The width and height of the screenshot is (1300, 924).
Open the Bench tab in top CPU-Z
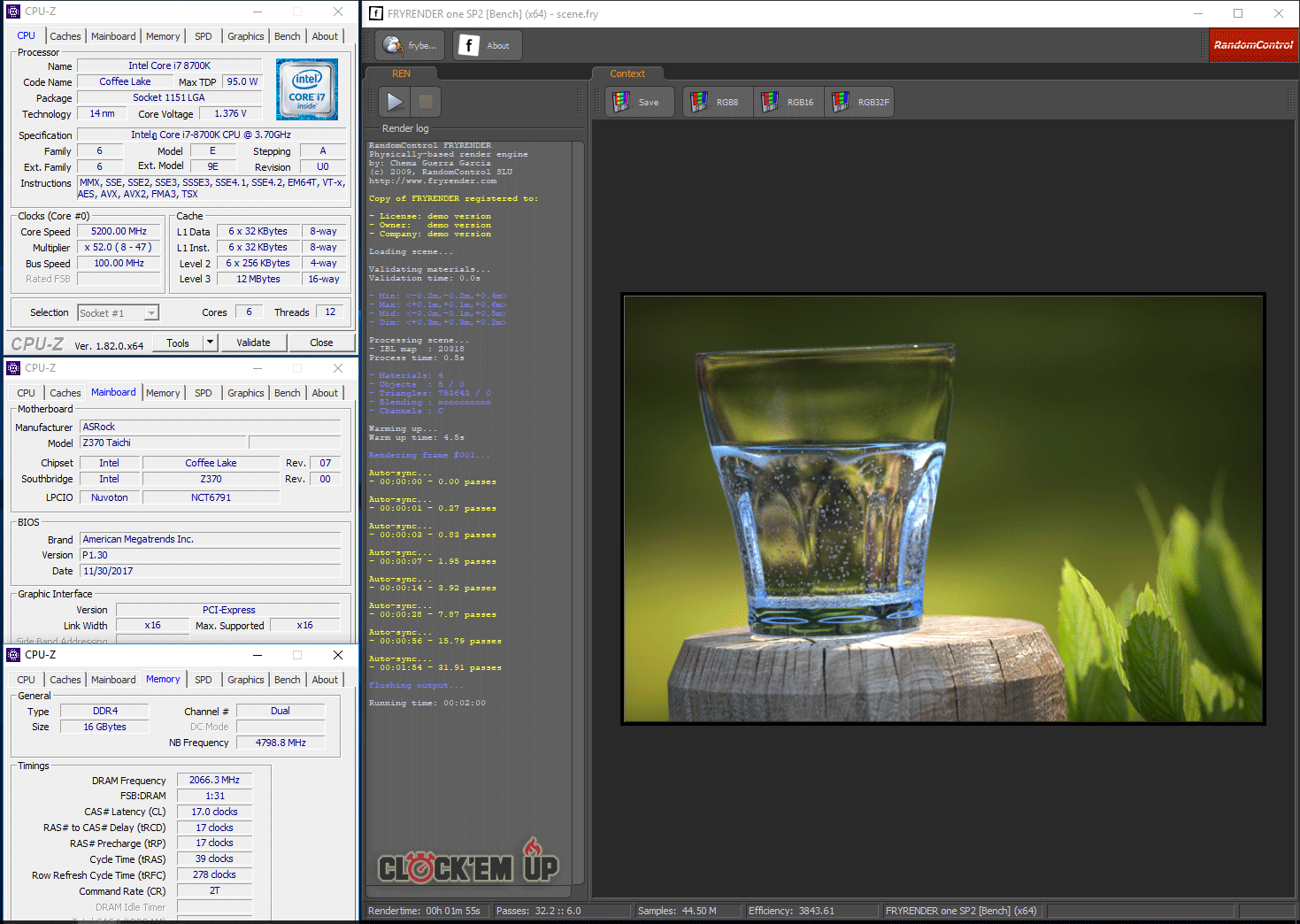point(287,36)
